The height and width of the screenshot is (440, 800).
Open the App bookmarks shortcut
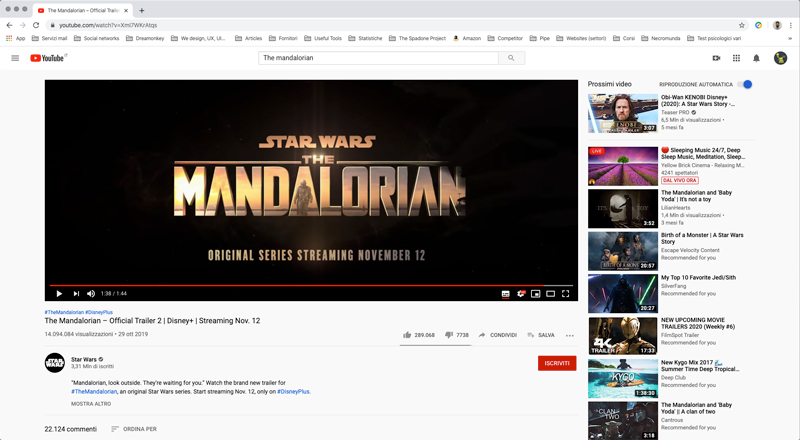(x=15, y=38)
